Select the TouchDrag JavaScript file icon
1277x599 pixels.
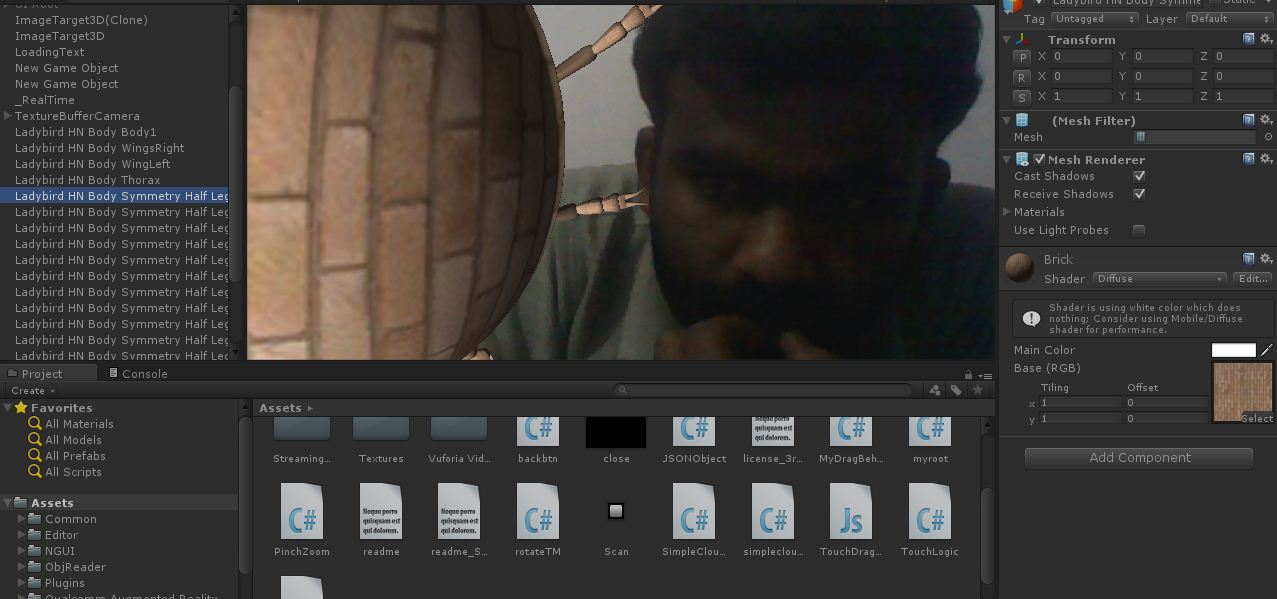[851, 510]
